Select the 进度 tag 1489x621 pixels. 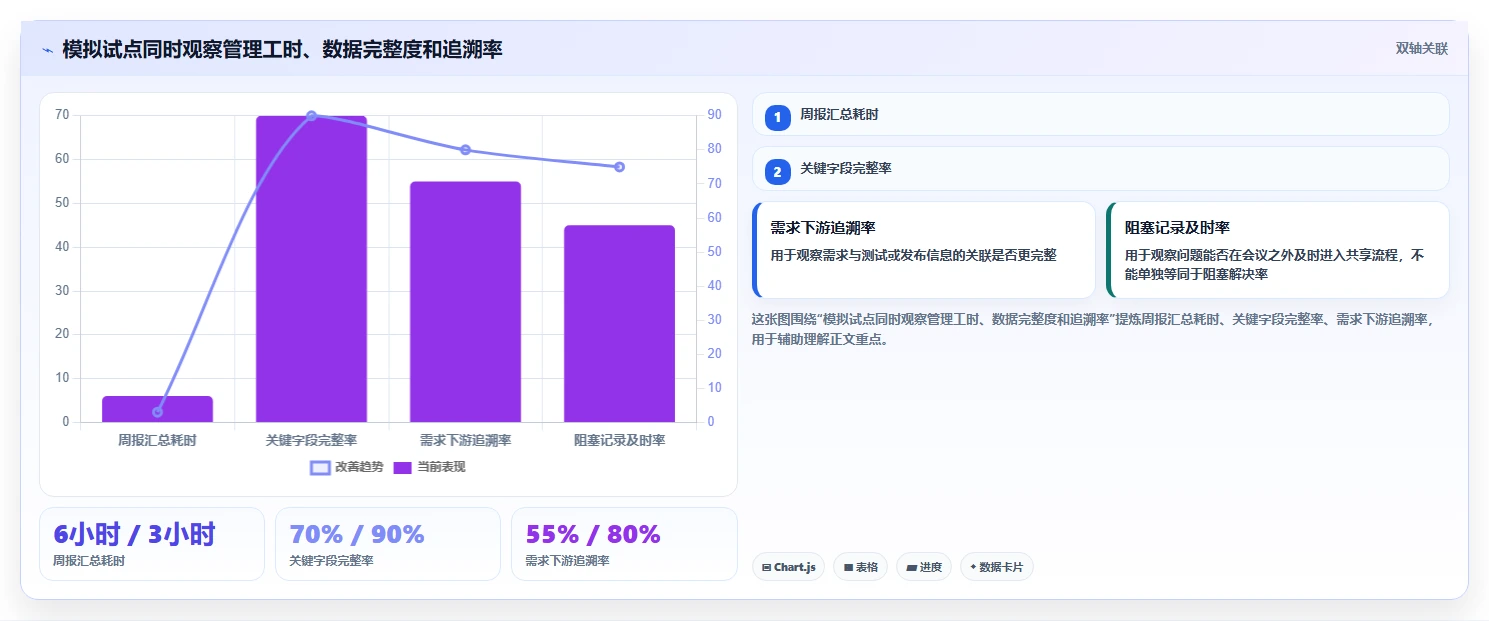[924, 567]
